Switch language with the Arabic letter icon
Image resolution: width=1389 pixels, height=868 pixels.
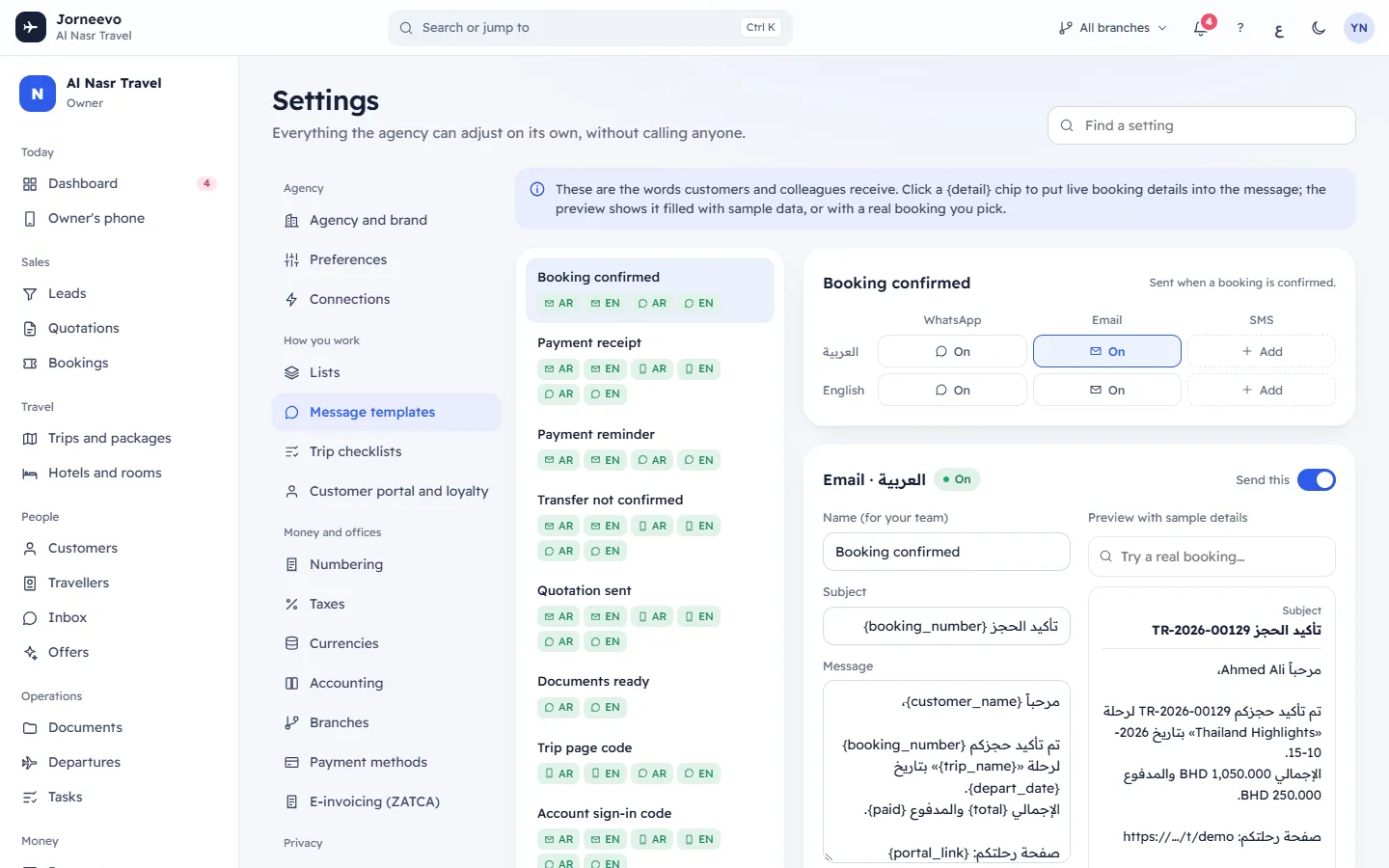point(1279,28)
